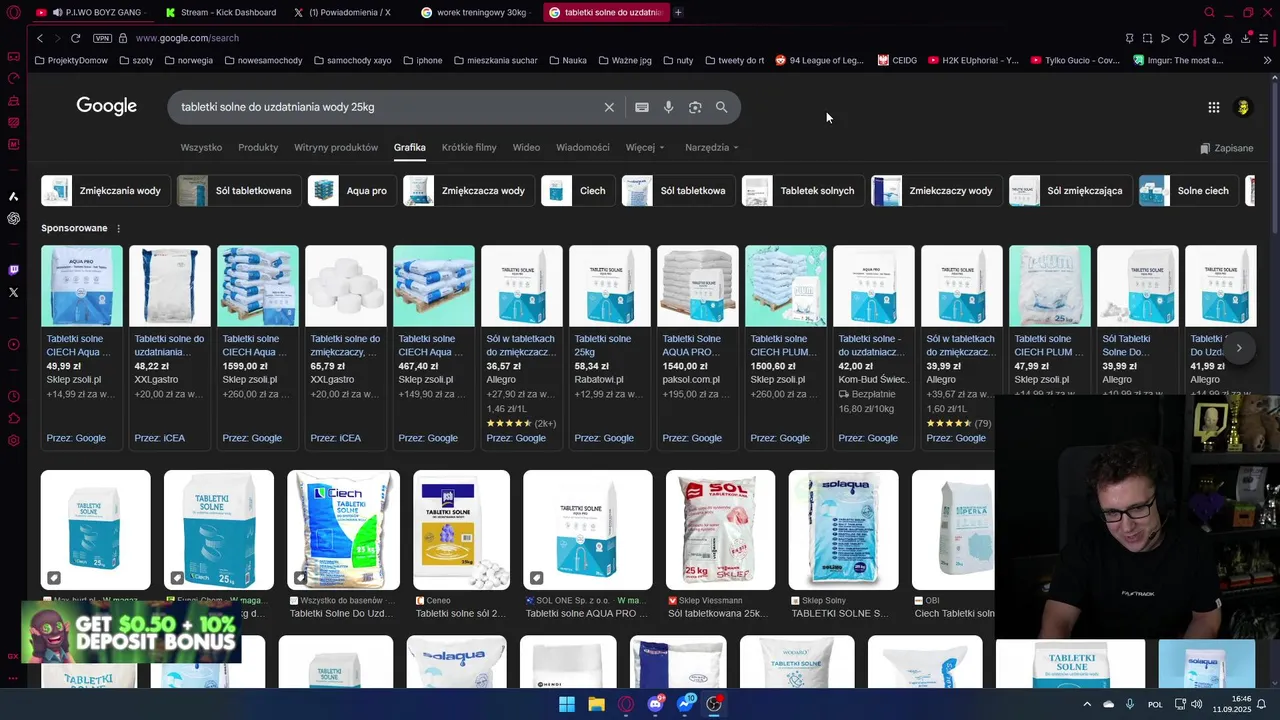Open GX Corner from sidebar

tap(13, 56)
